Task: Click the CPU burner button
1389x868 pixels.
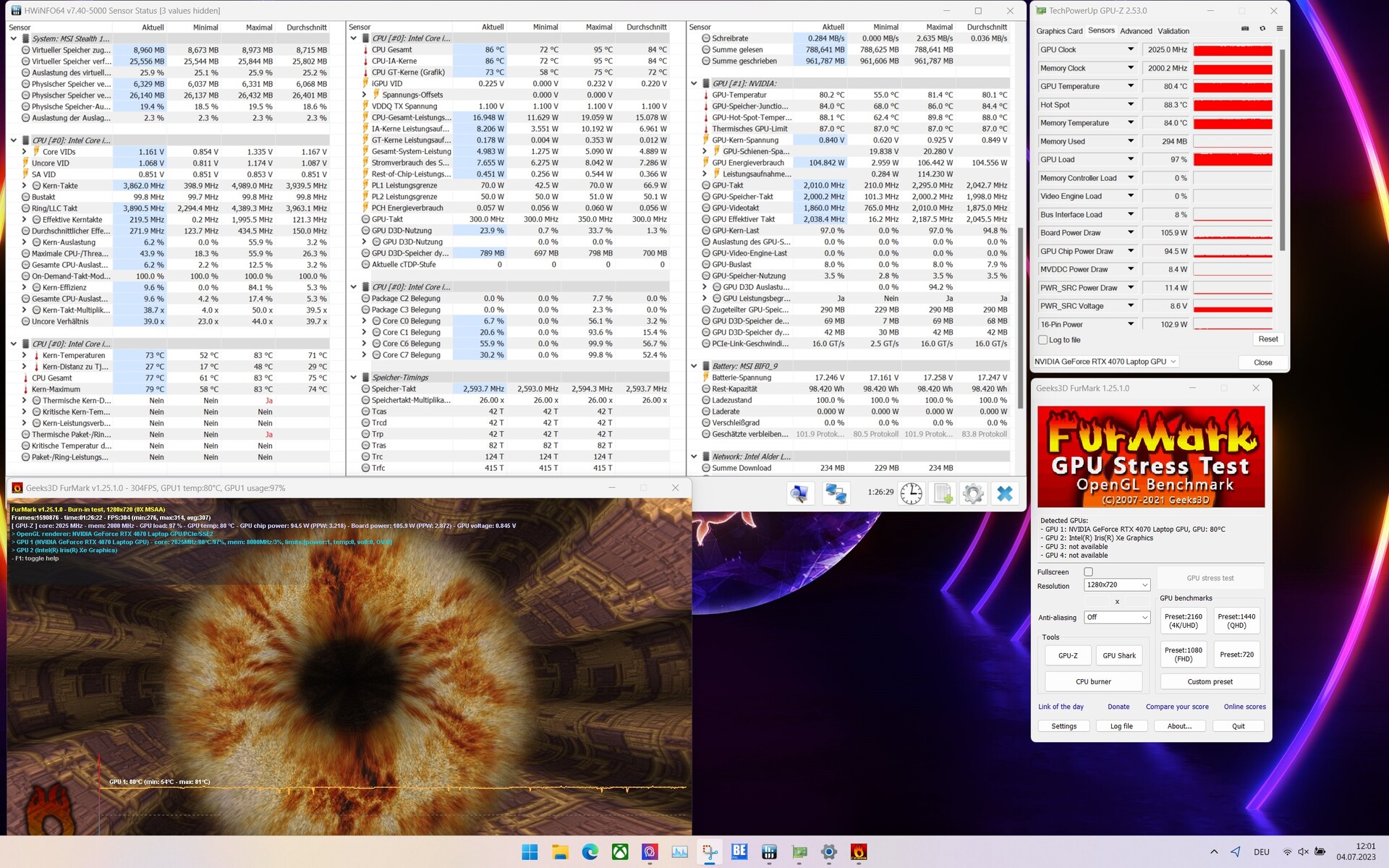Action: [1092, 681]
